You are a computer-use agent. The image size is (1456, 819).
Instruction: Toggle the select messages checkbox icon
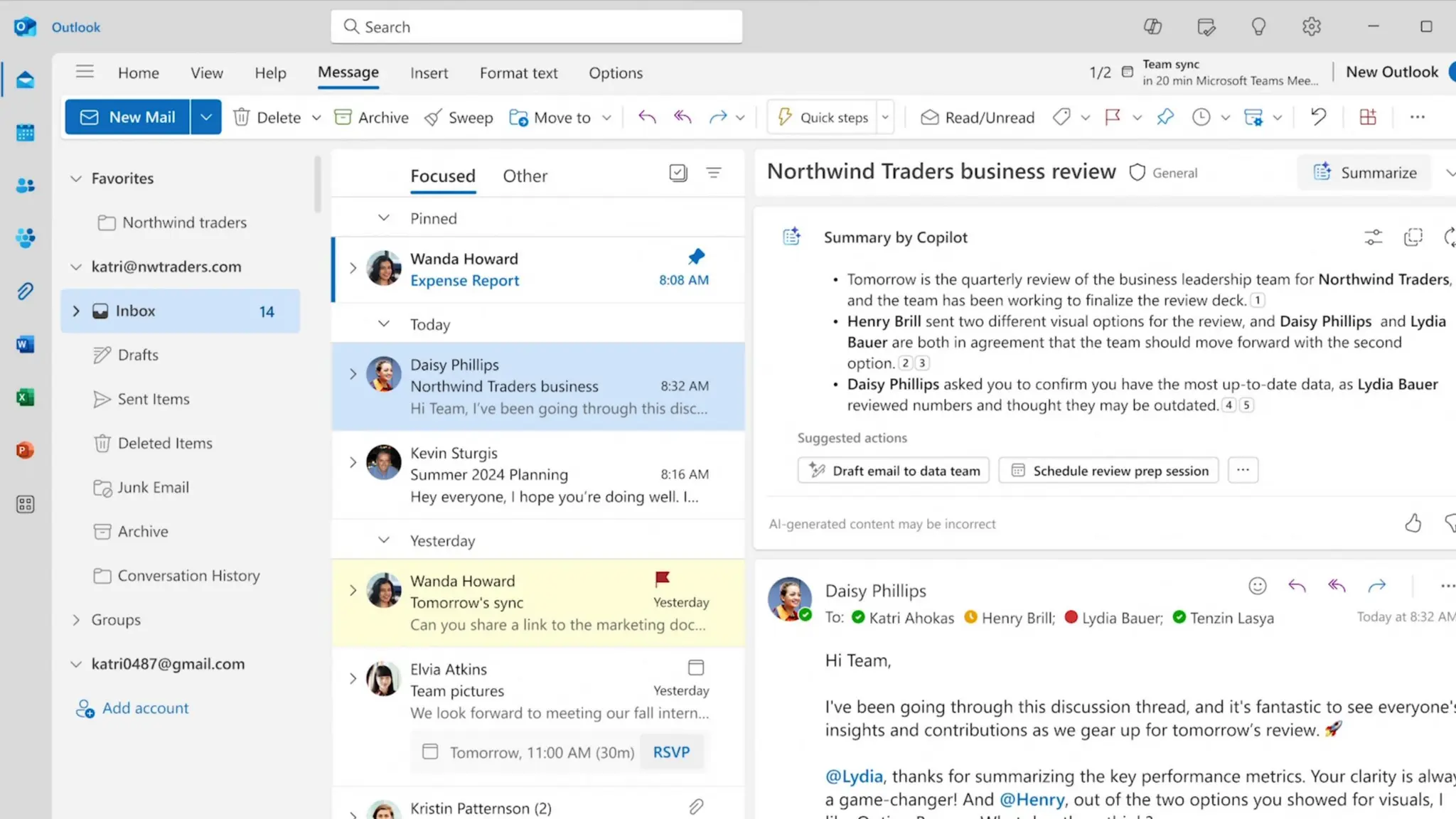coord(678,173)
